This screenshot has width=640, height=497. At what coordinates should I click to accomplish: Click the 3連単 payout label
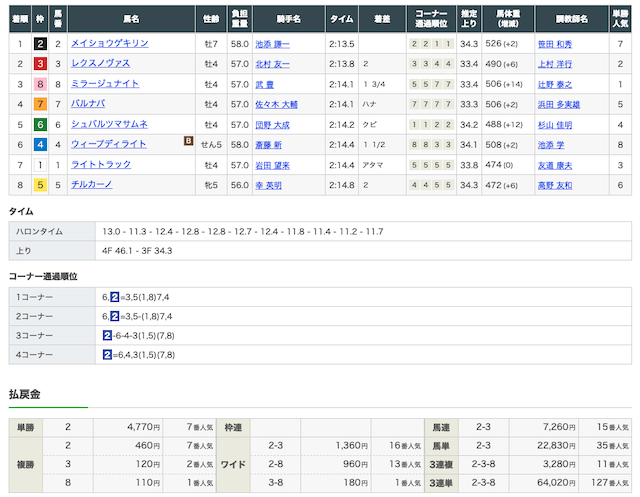coord(439,483)
